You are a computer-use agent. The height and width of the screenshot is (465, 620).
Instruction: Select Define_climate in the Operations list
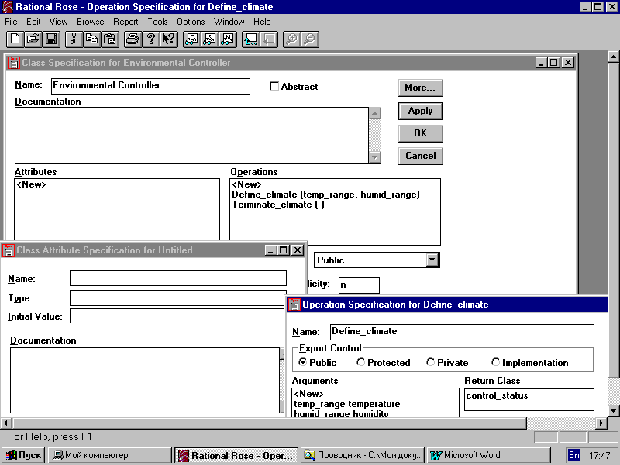tap(324, 194)
